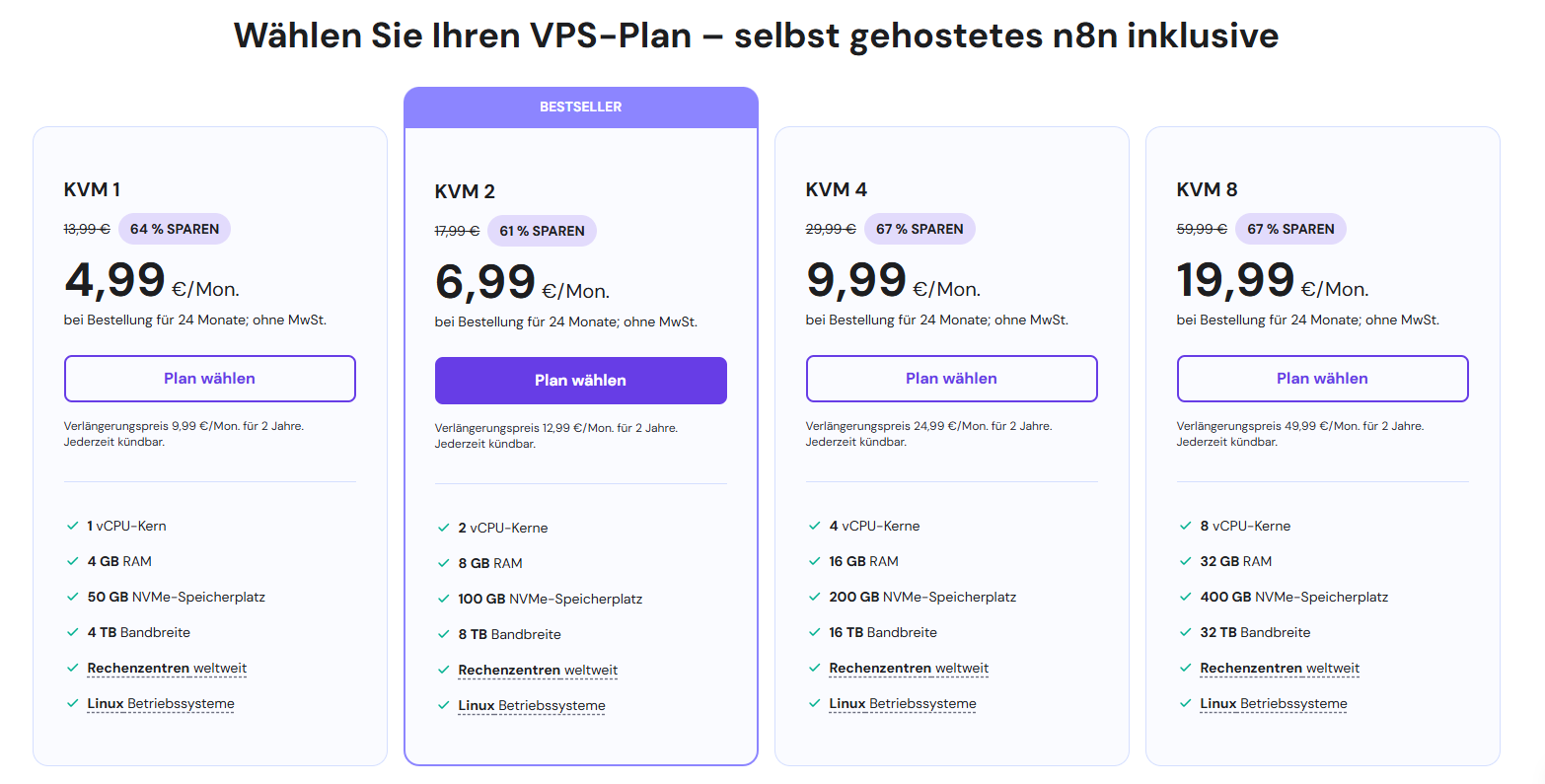Screen dimensions: 1545x784
Task: Click the "Rechenzentren weltweit" link for KVM 8
Action: (x=1279, y=668)
